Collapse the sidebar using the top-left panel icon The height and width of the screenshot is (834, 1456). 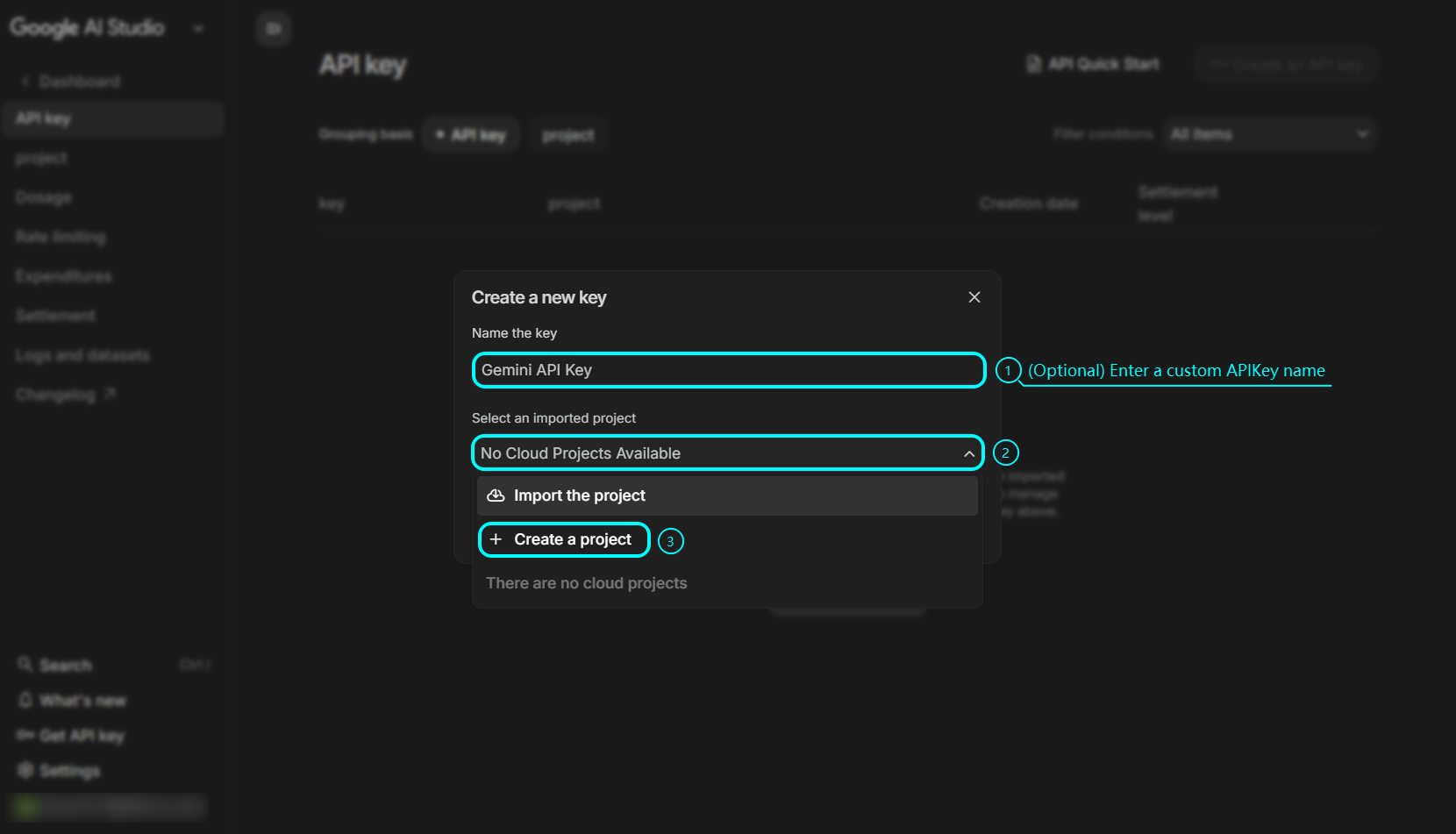(273, 28)
